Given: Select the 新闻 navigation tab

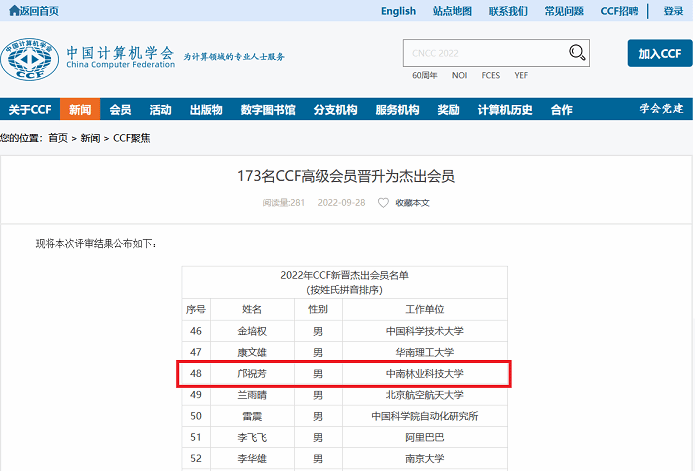Looking at the screenshot, I should (80, 110).
